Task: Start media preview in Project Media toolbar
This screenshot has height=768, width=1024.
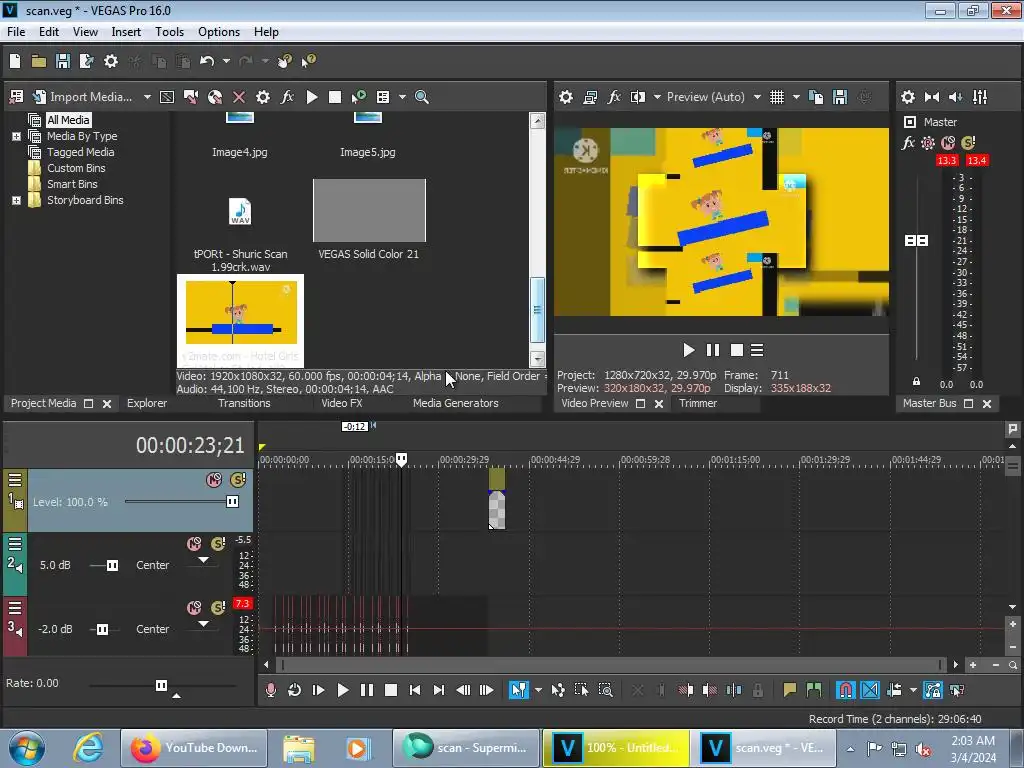Action: 312,97
